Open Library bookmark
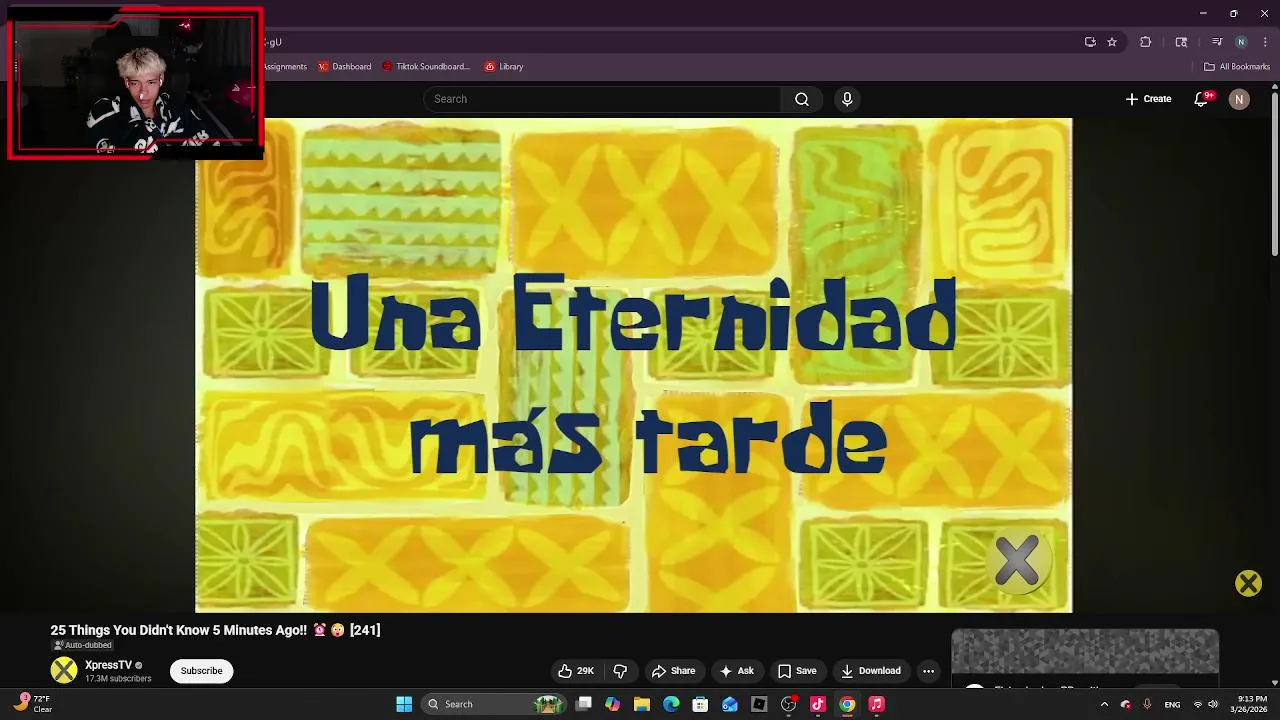Image resolution: width=1280 pixels, height=720 pixels. pyautogui.click(x=504, y=67)
